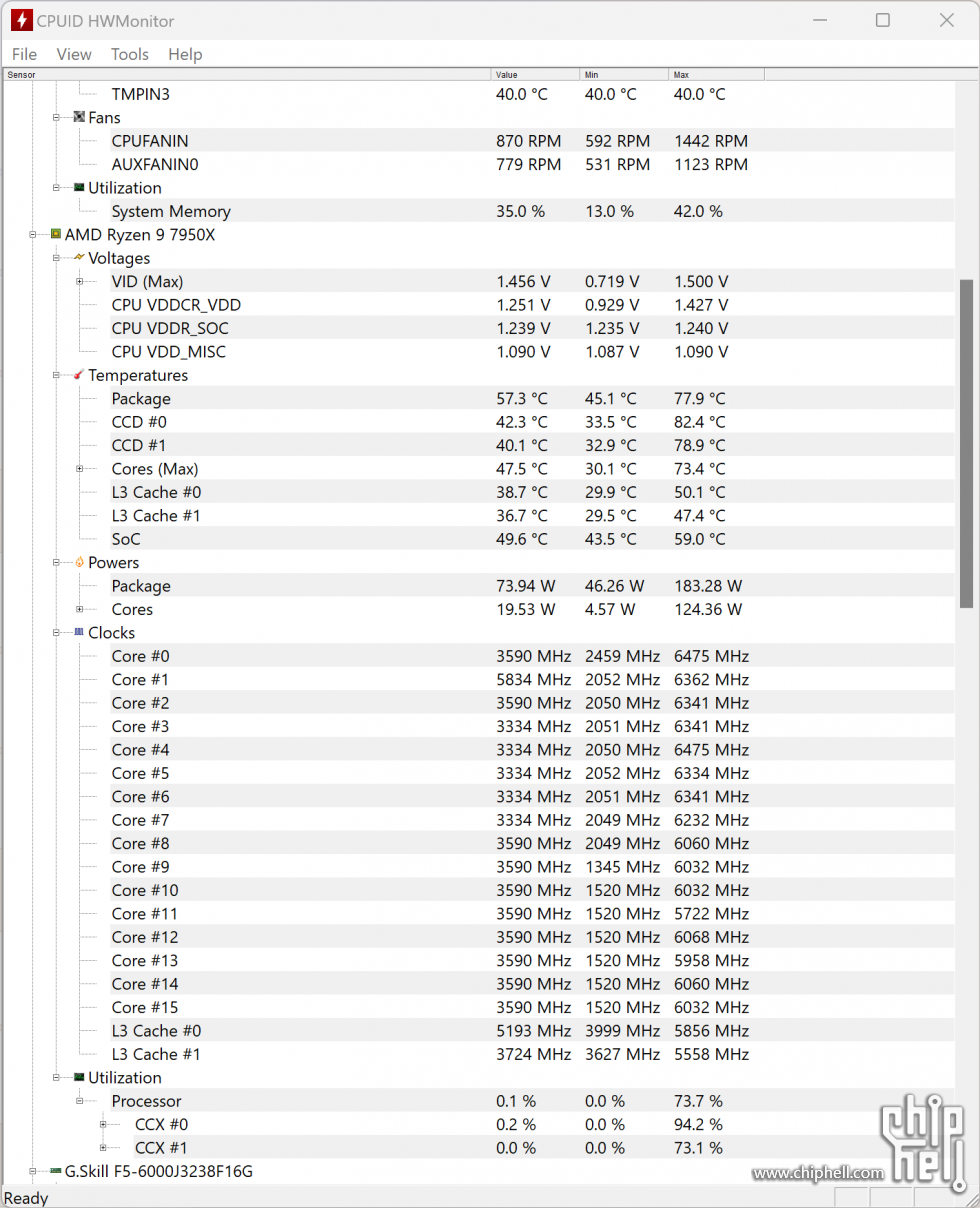Maximize the HWMonitor window

(882, 20)
